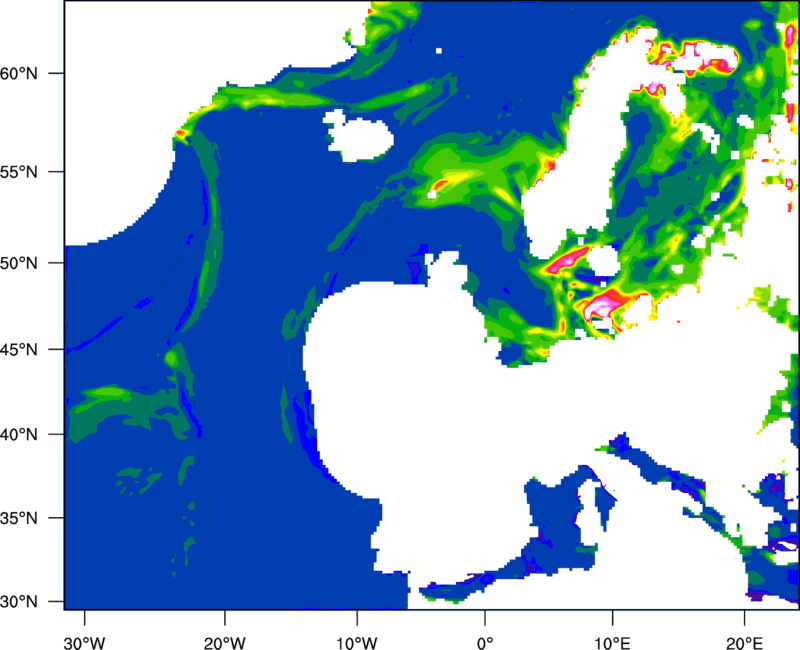Click the 0° longitude label
This screenshot has height=650, width=800.
coord(485,643)
